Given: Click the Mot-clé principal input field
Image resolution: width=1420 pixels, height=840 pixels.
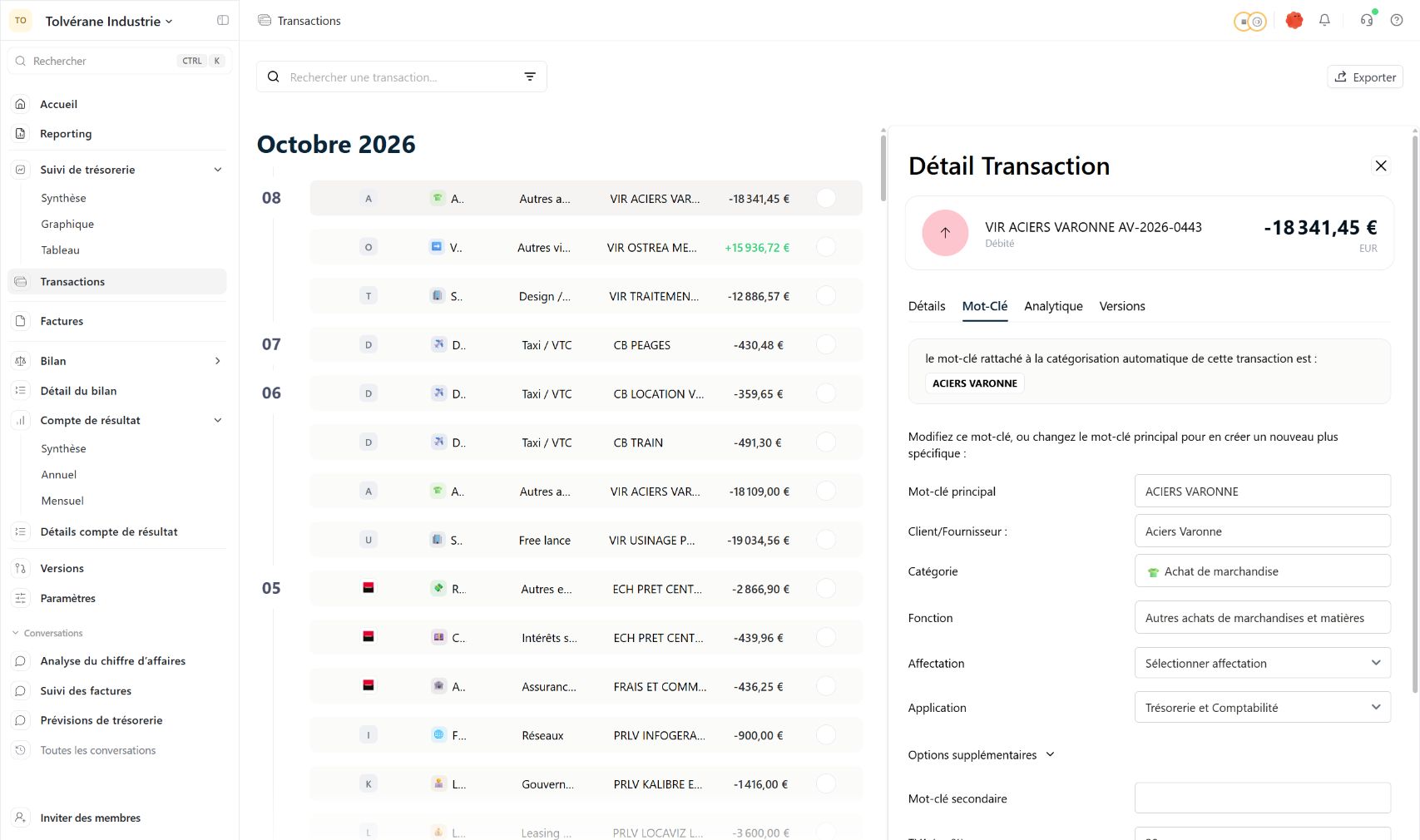Looking at the screenshot, I should 1262,491.
